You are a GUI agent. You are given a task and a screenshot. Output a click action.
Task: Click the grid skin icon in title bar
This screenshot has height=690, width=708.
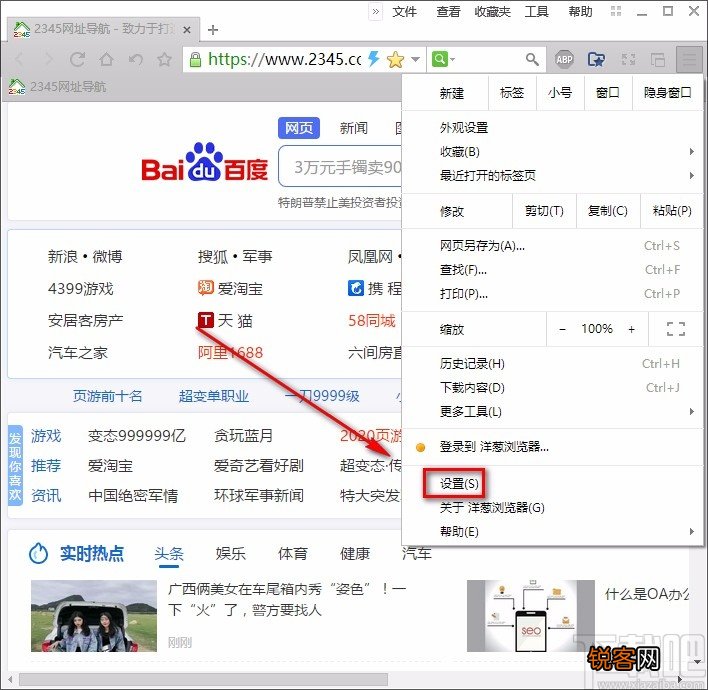pos(616,11)
